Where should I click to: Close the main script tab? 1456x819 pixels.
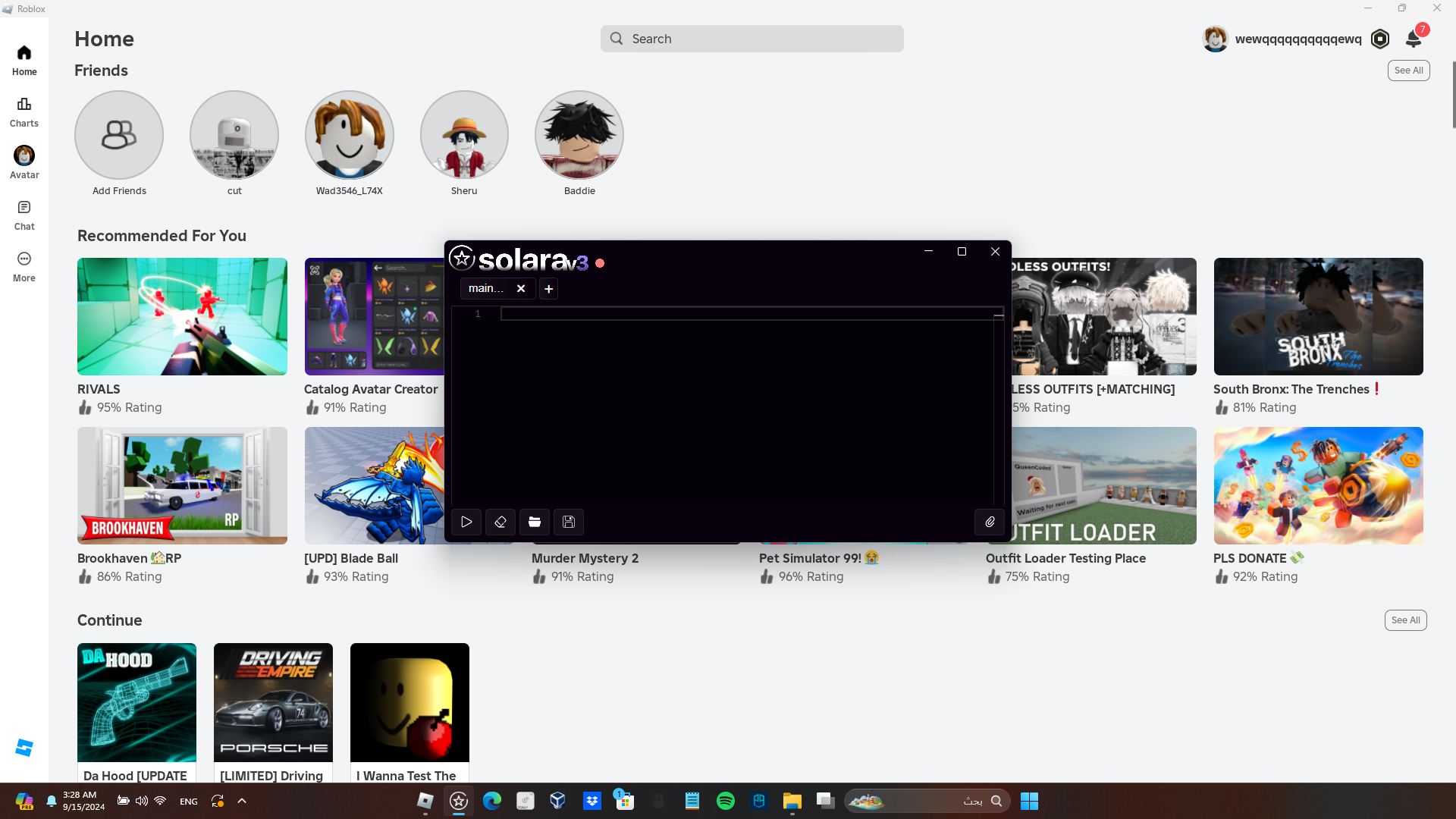tap(521, 288)
